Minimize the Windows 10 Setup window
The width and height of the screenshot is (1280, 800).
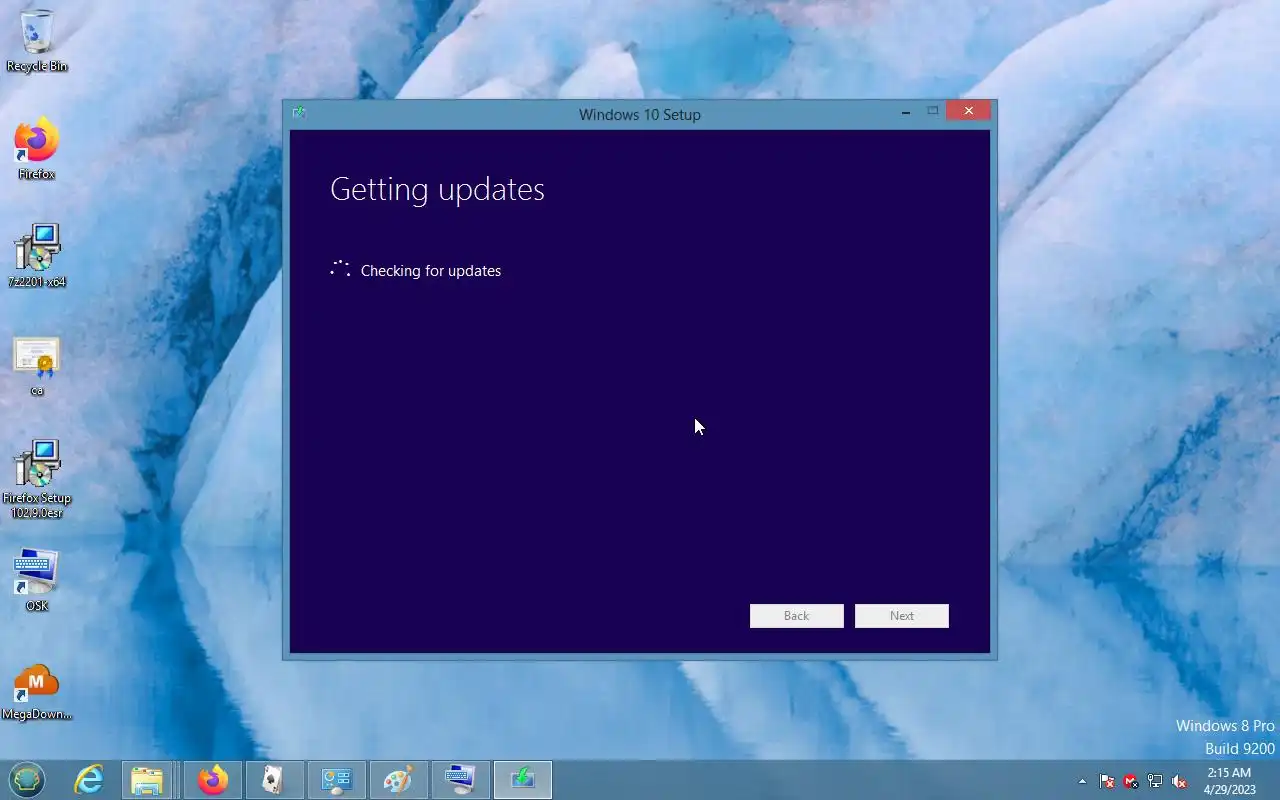click(906, 112)
